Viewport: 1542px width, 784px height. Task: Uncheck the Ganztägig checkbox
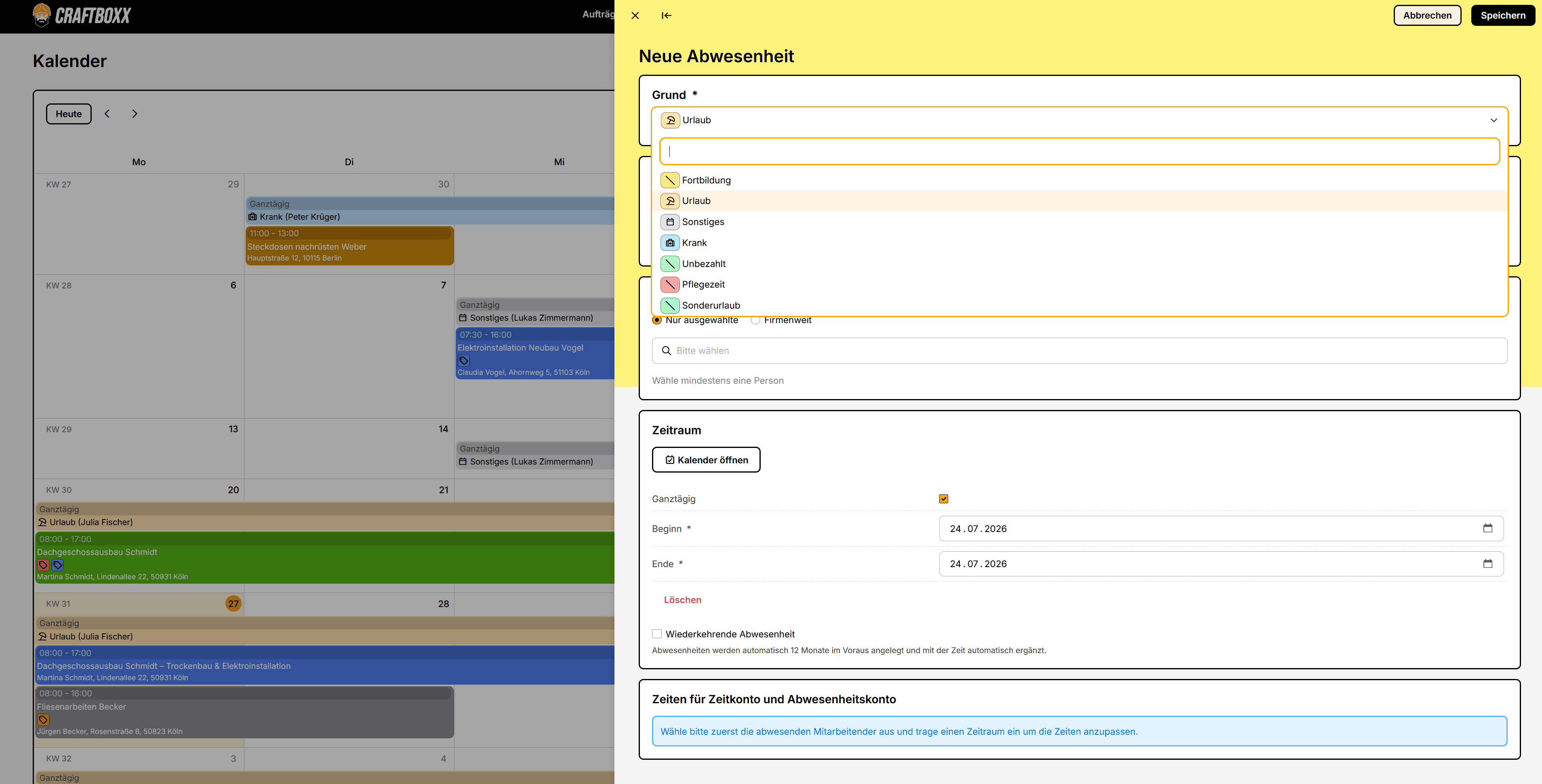[x=943, y=498]
